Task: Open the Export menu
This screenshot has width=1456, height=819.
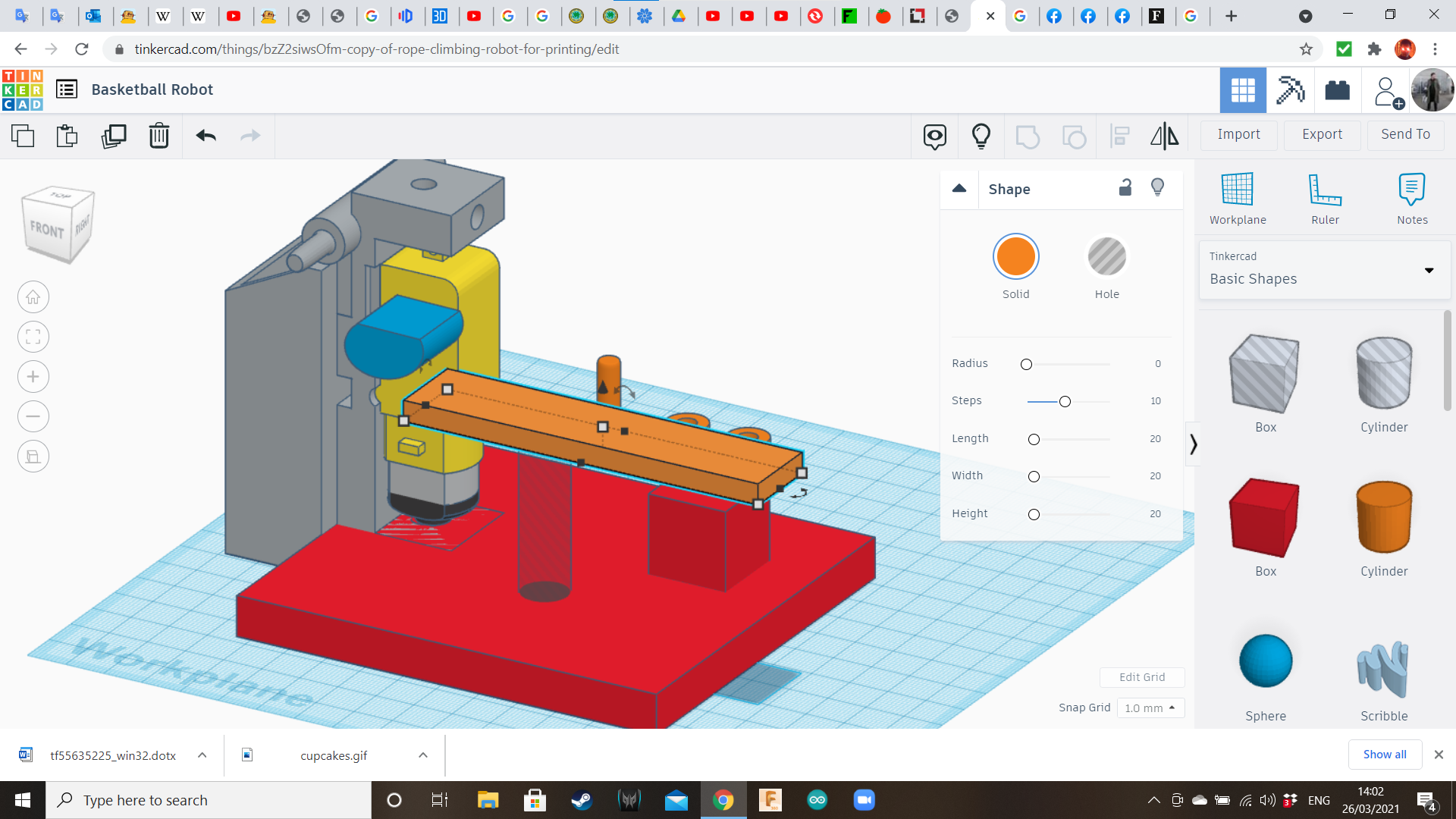Action: [x=1322, y=134]
